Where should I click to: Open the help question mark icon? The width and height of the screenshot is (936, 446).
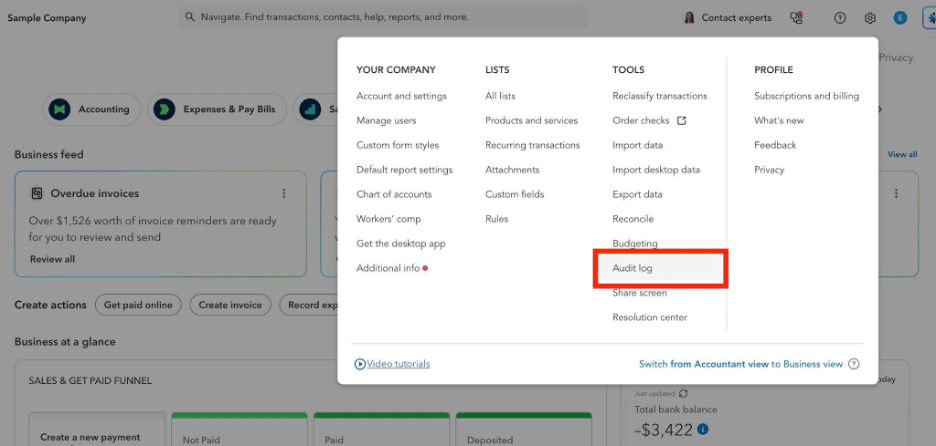(840, 18)
